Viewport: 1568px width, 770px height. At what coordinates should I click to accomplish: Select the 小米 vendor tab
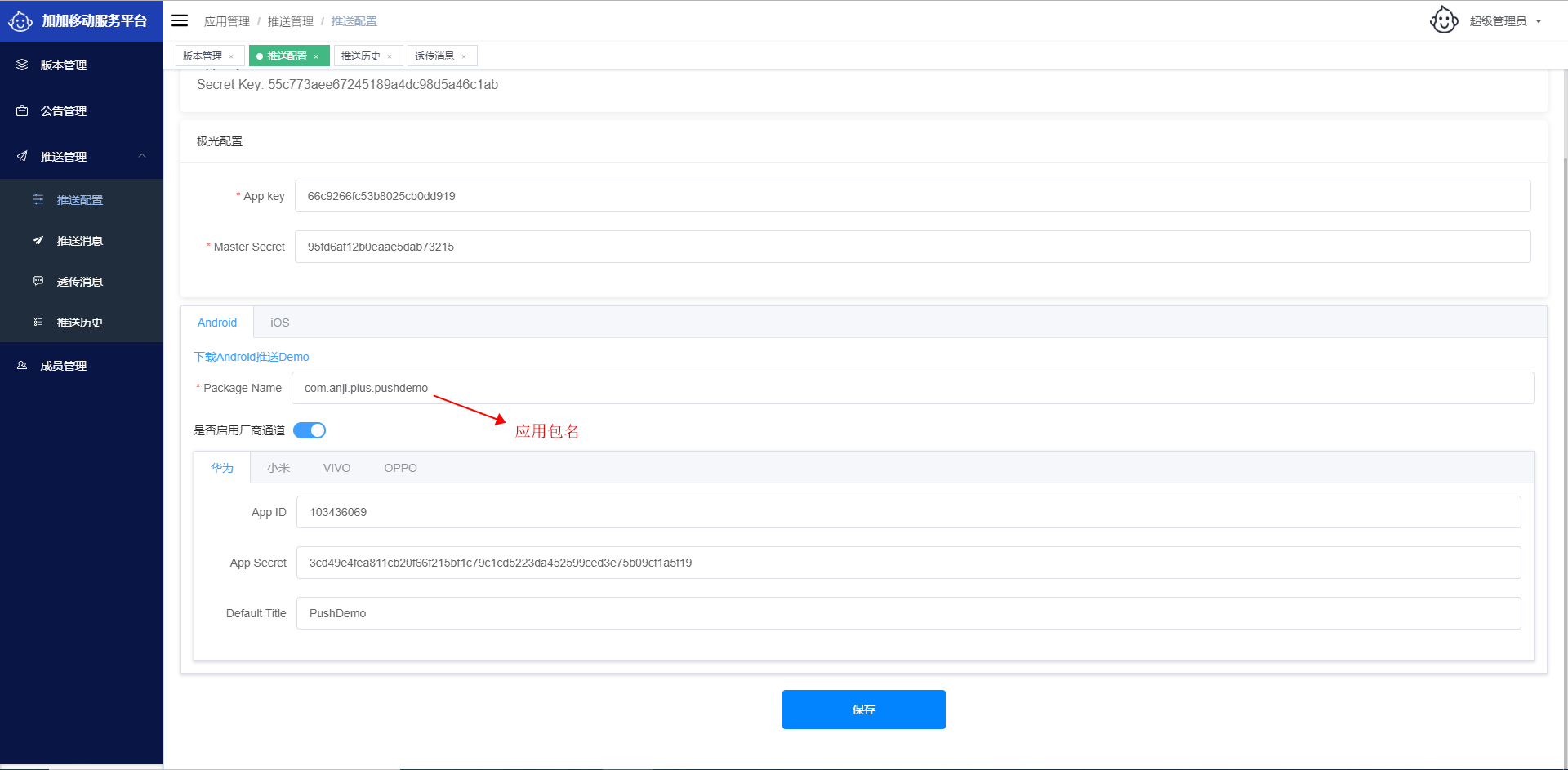(x=278, y=468)
